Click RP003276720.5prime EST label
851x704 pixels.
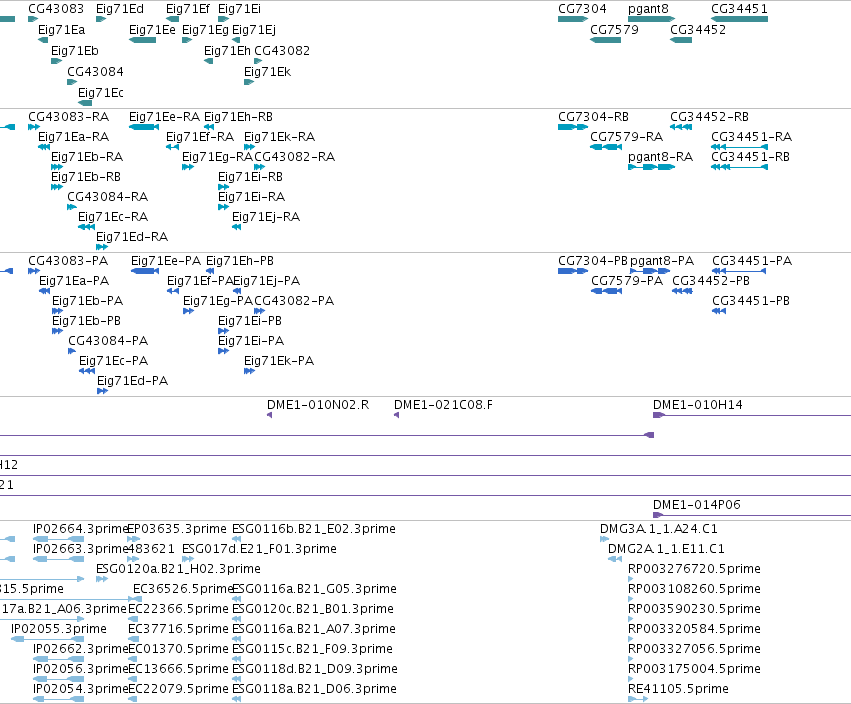coord(694,569)
